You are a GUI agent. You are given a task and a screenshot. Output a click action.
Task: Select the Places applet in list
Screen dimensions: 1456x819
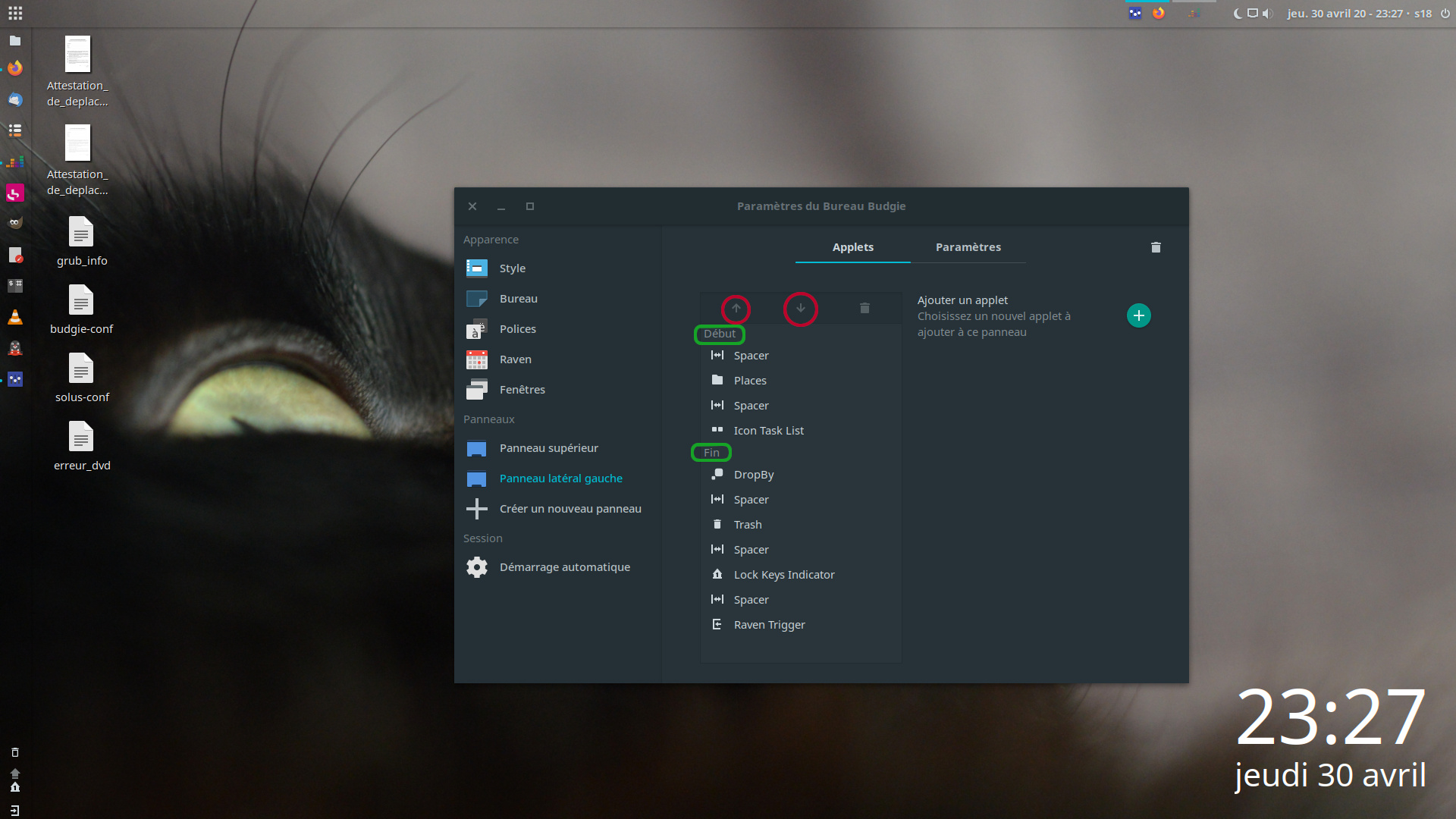750,381
